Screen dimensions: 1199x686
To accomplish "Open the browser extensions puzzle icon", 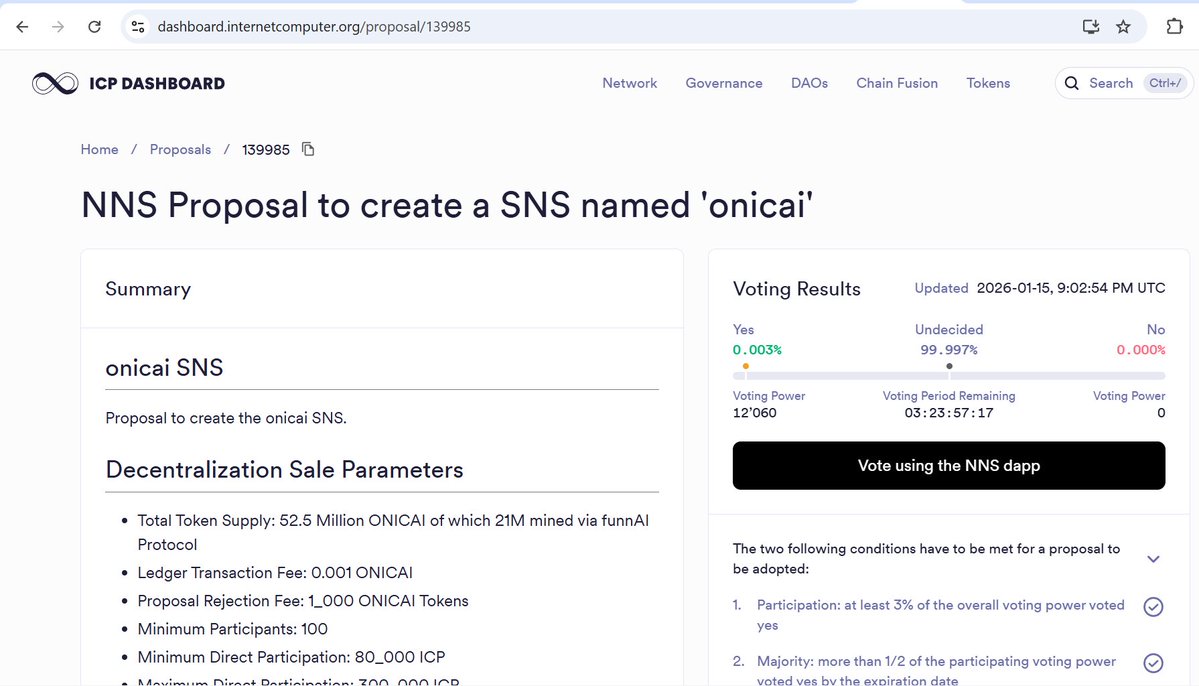I will [x=1175, y=27].
